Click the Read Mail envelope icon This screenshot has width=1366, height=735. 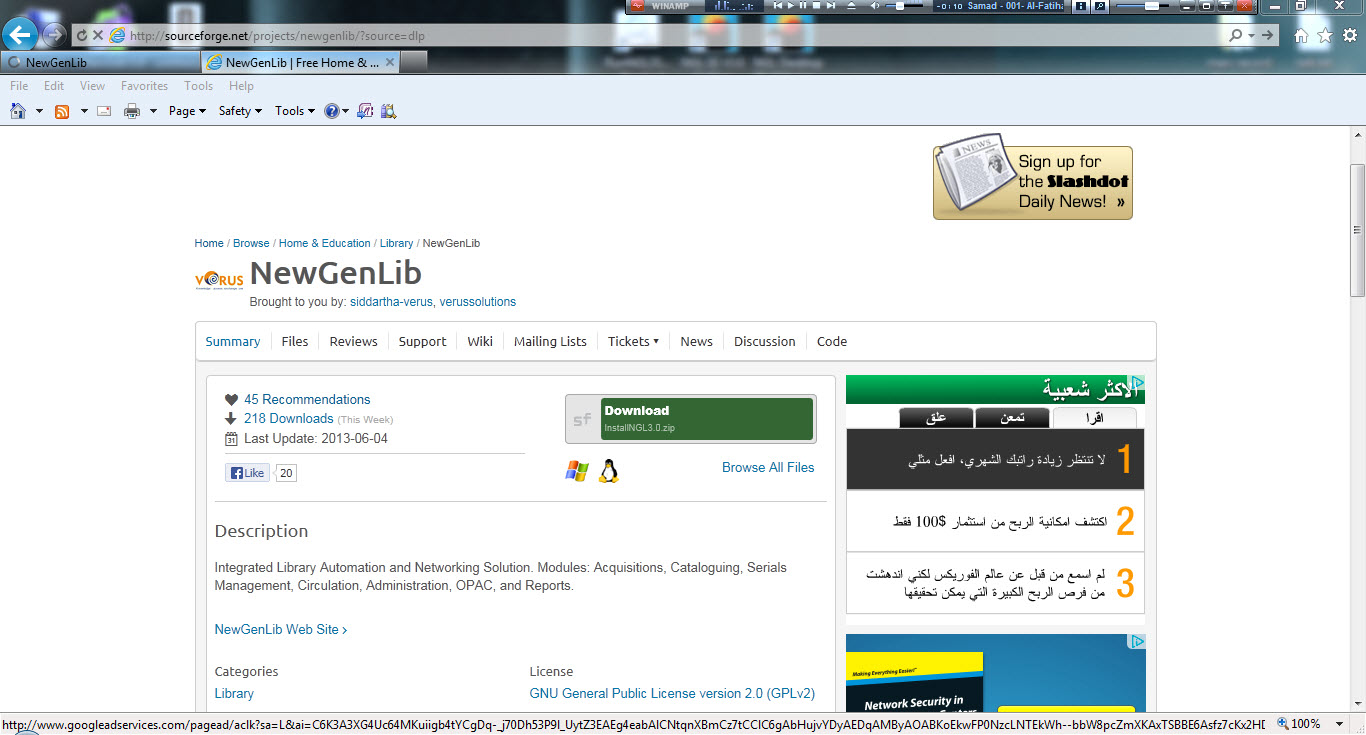coord(103,111)
